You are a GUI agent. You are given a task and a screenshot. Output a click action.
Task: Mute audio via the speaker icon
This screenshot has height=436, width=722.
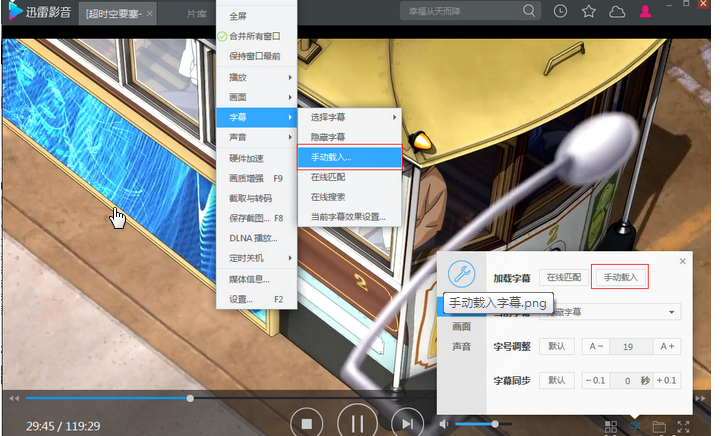point(445,424)
